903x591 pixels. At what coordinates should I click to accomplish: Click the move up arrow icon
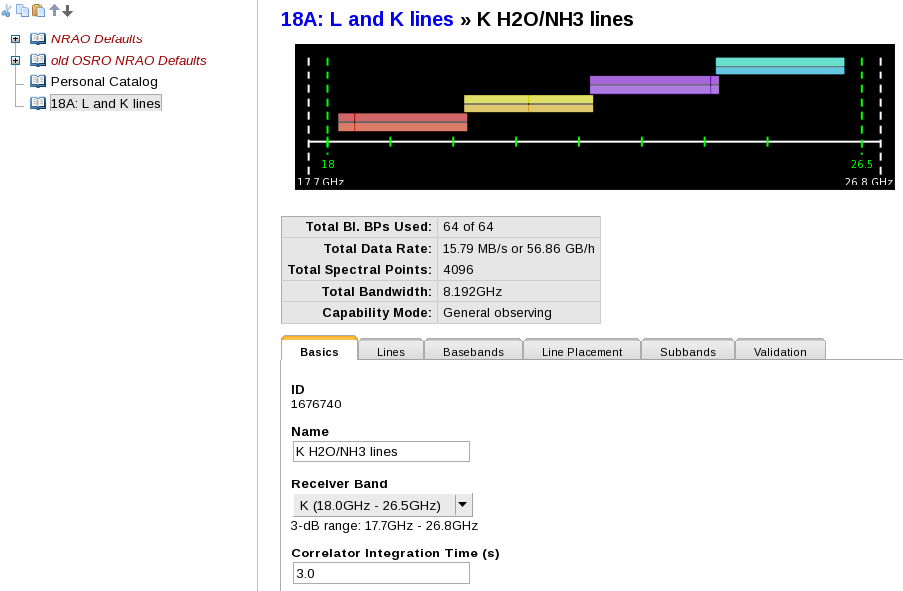click(55, 10)
